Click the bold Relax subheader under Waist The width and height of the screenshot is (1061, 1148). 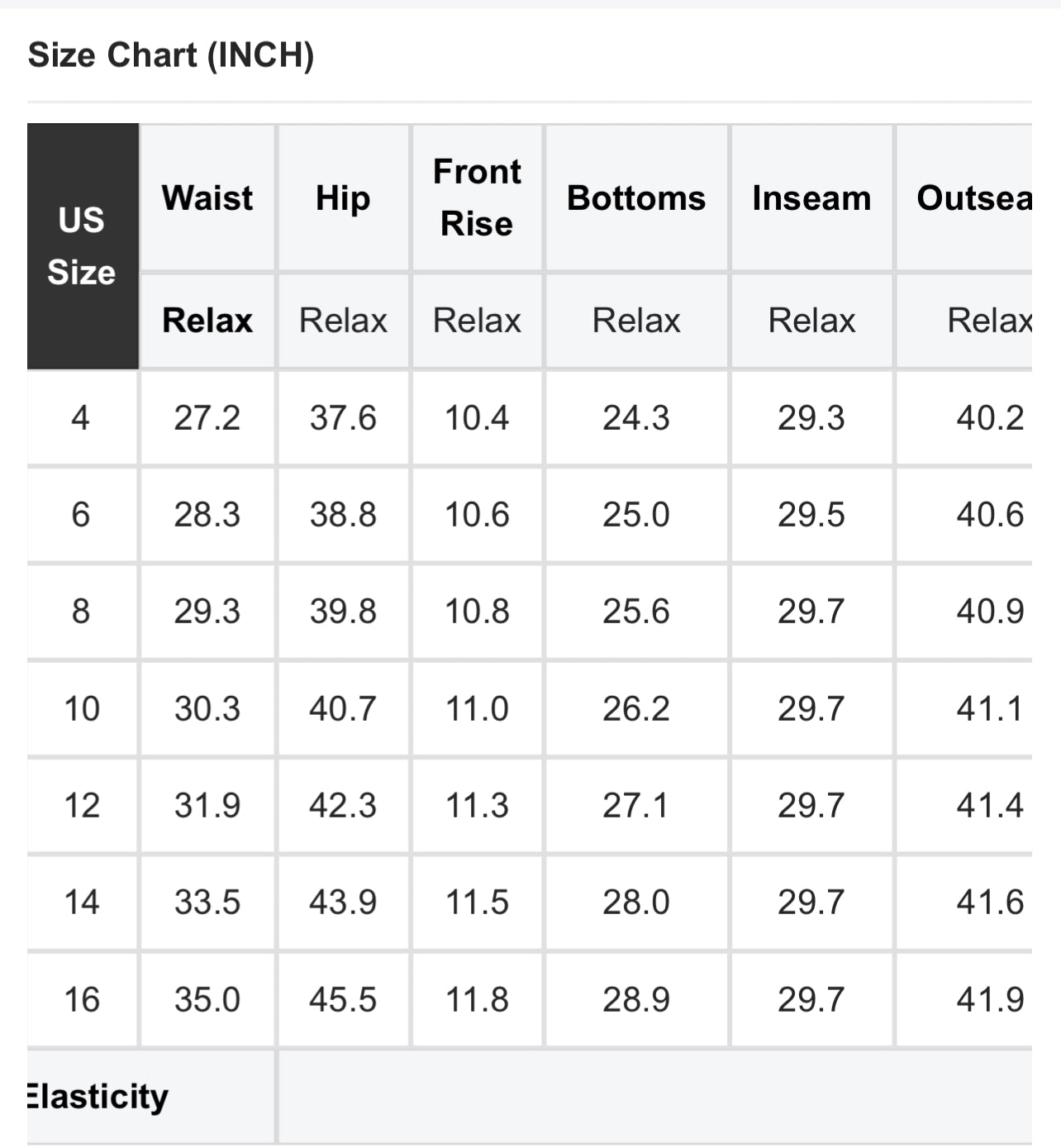(207, 321)
